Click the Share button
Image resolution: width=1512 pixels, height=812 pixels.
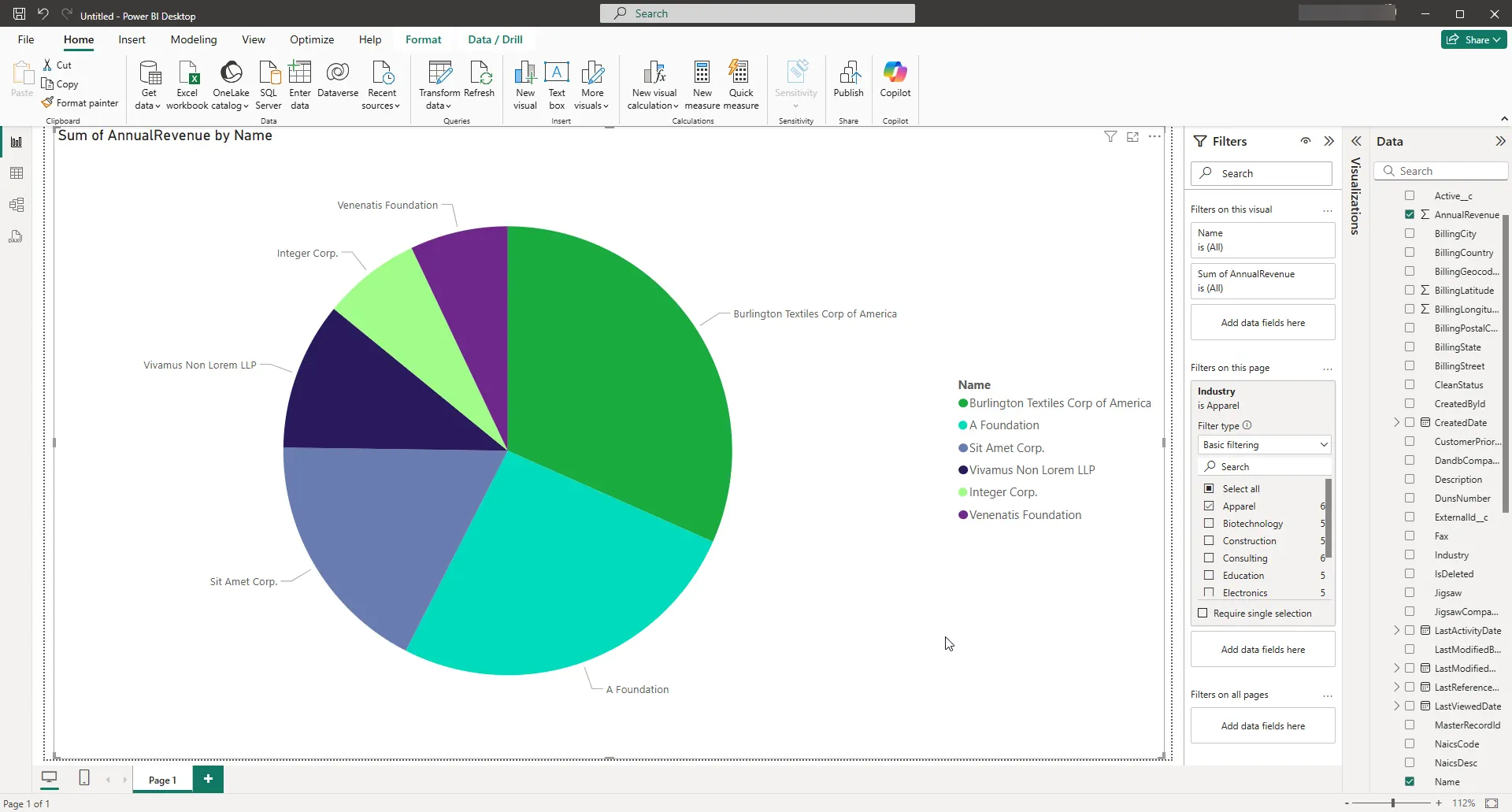pyautogui.click(x=1473, y=39)
